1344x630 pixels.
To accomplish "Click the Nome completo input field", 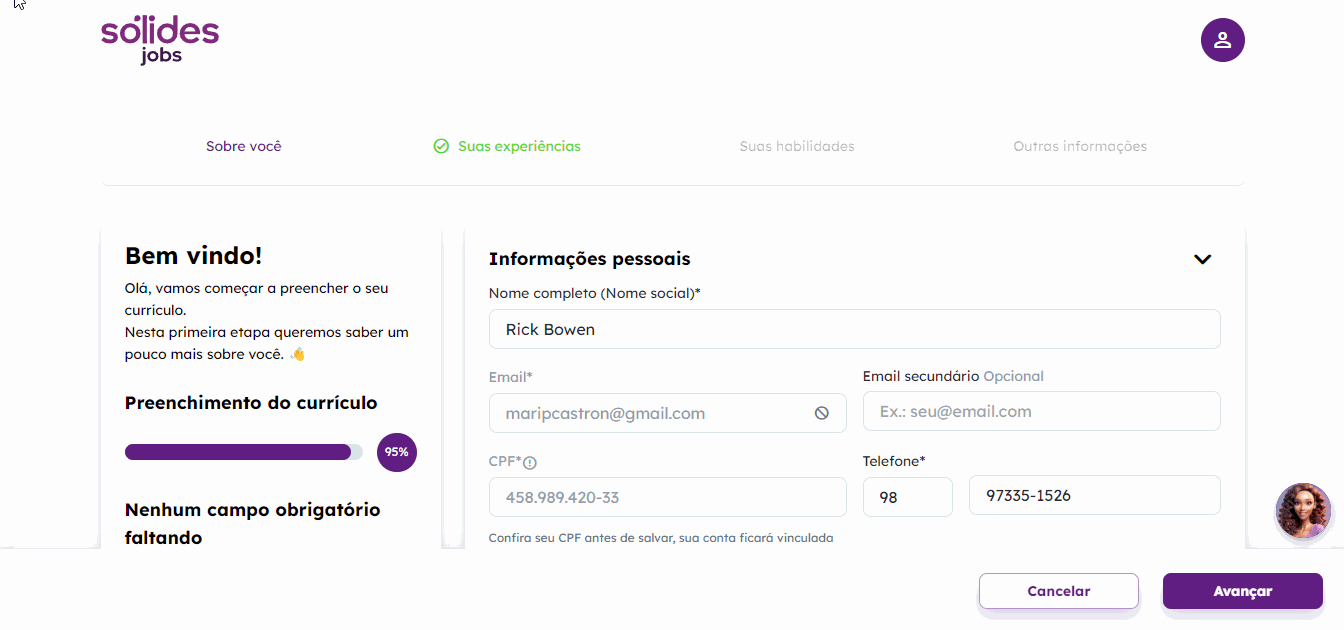I will 855,329.
